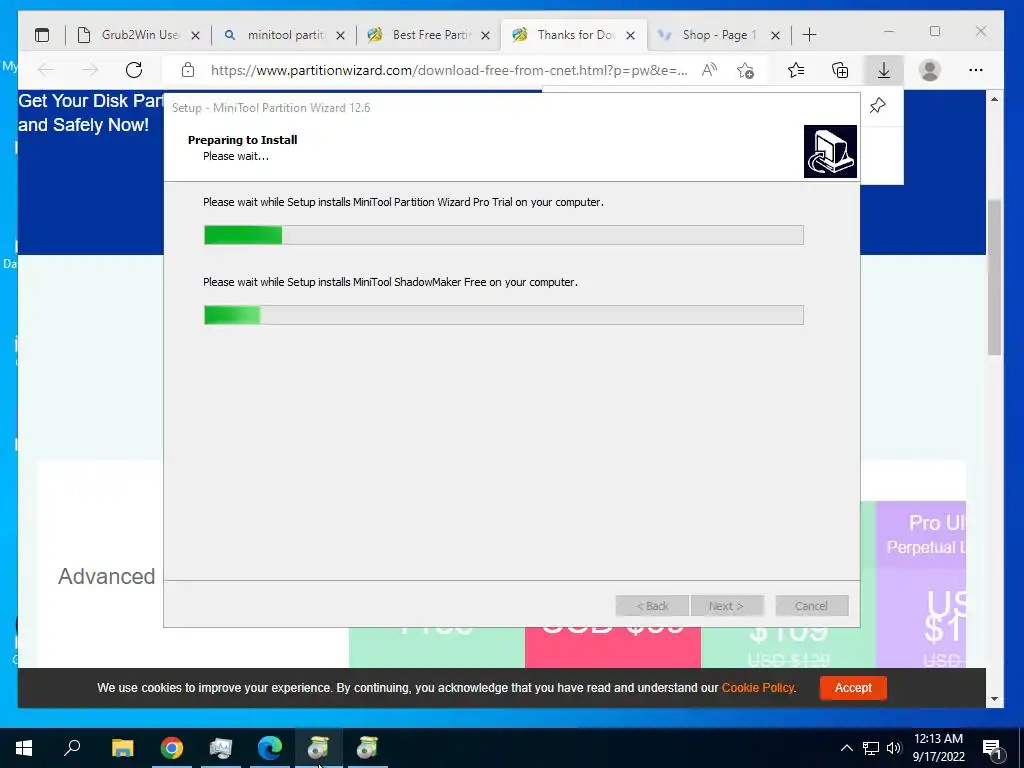
Task: Open the clock and calendar flyout
Action: (x=938, y=748)
